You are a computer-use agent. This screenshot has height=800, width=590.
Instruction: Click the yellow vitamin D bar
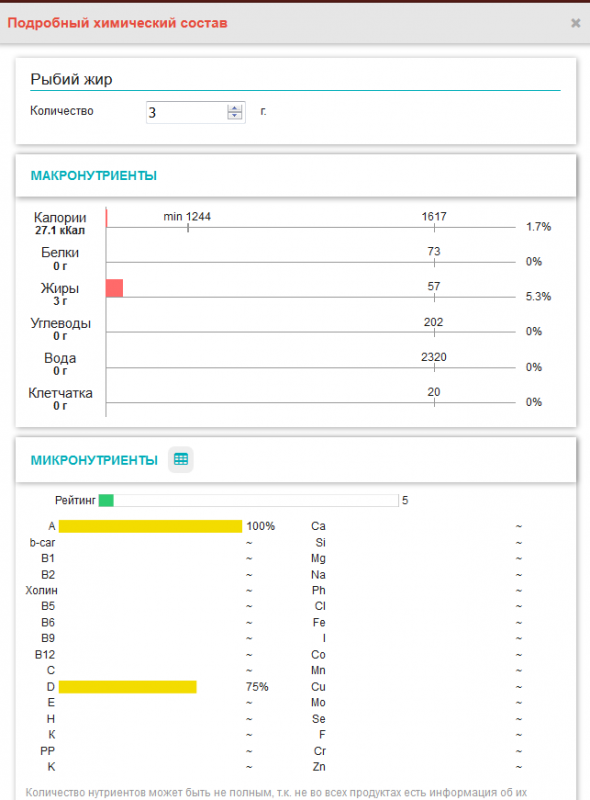tap(128, 687)
